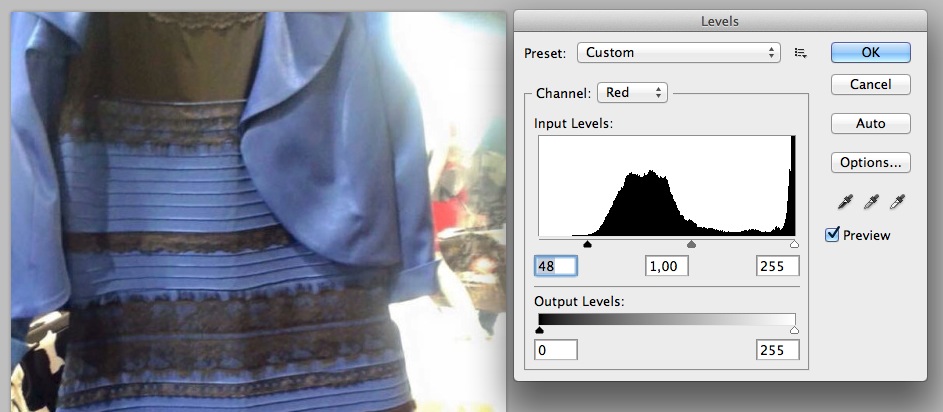The height and width of the screenshot is (412, 943).
Task: Click the midtone gamma field showing 1,00
Action: click(667, 266)
